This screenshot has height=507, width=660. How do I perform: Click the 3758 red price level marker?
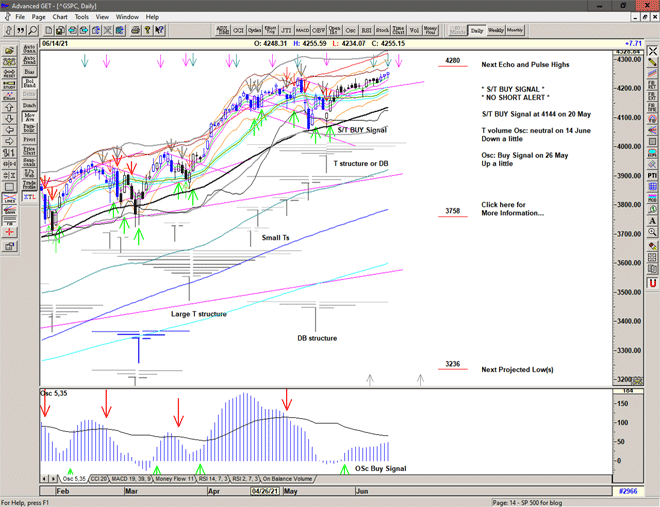[452, 212]
